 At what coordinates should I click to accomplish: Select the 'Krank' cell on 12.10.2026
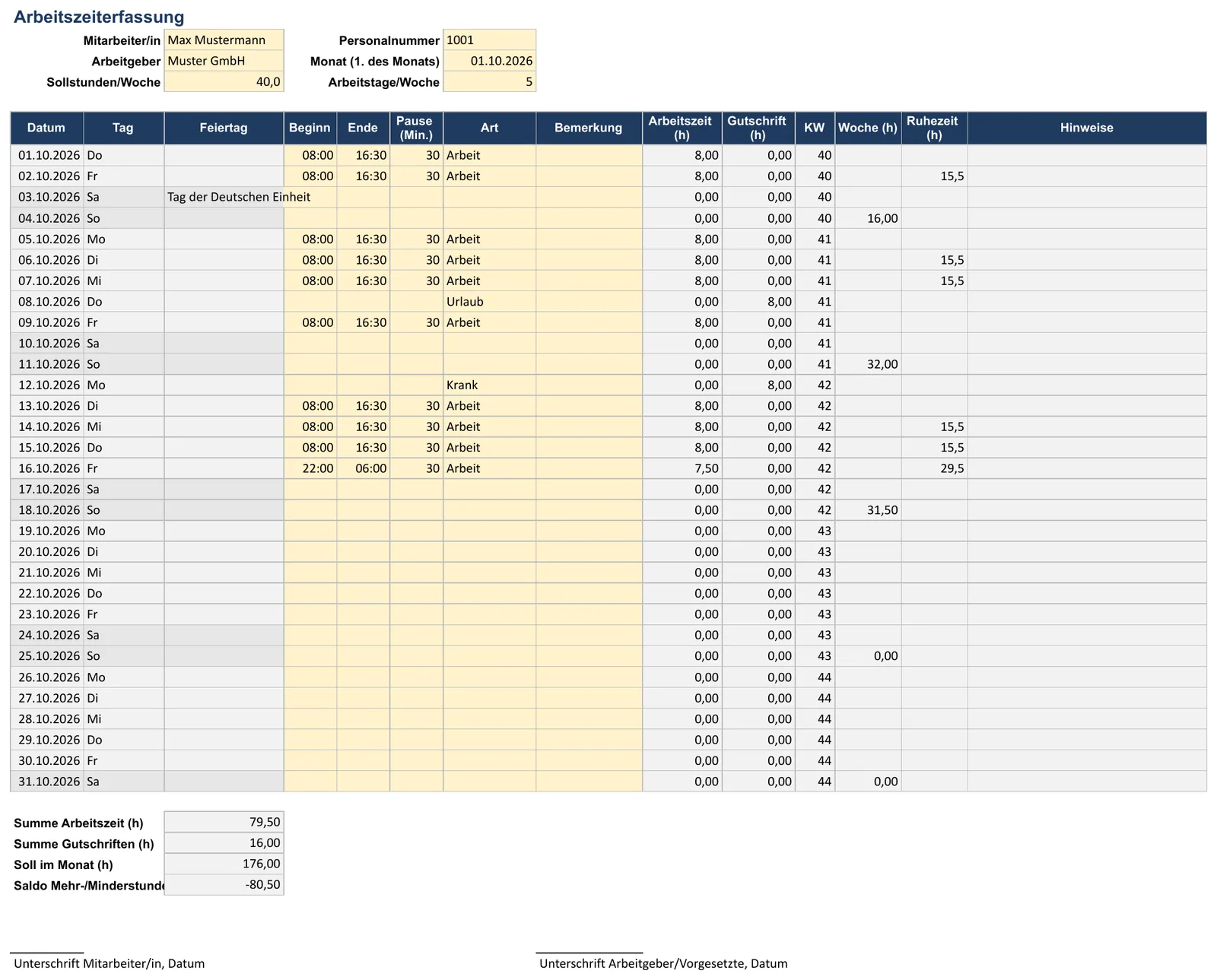[x=489, y=385]
